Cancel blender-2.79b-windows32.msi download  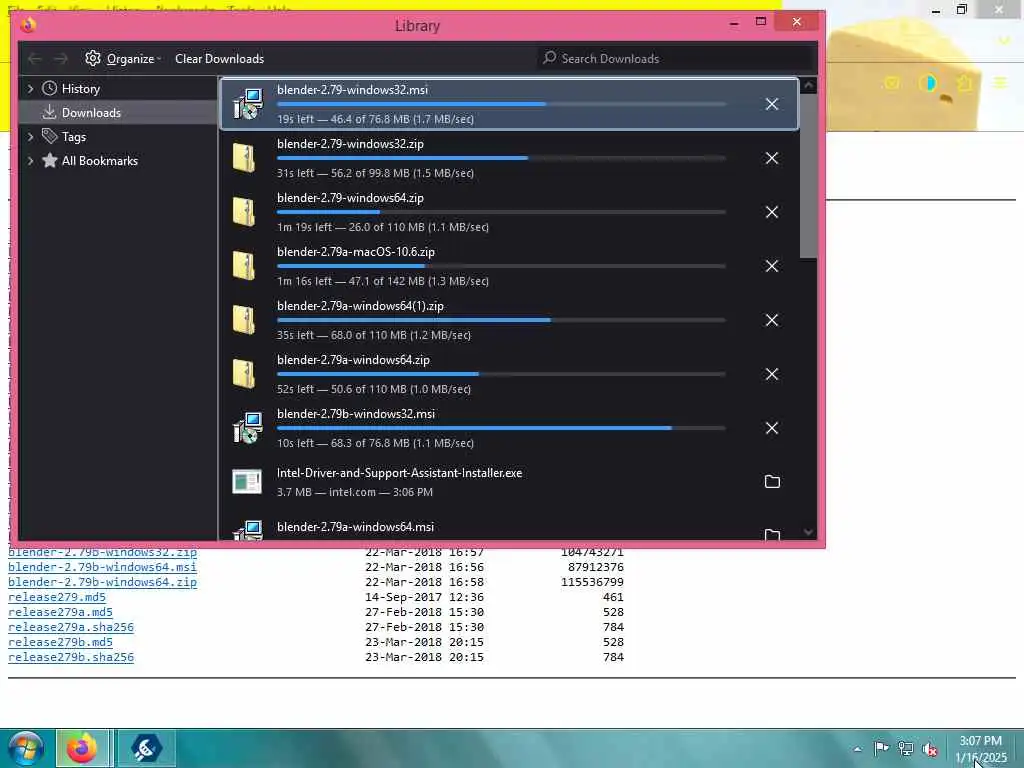coord(771,428)
